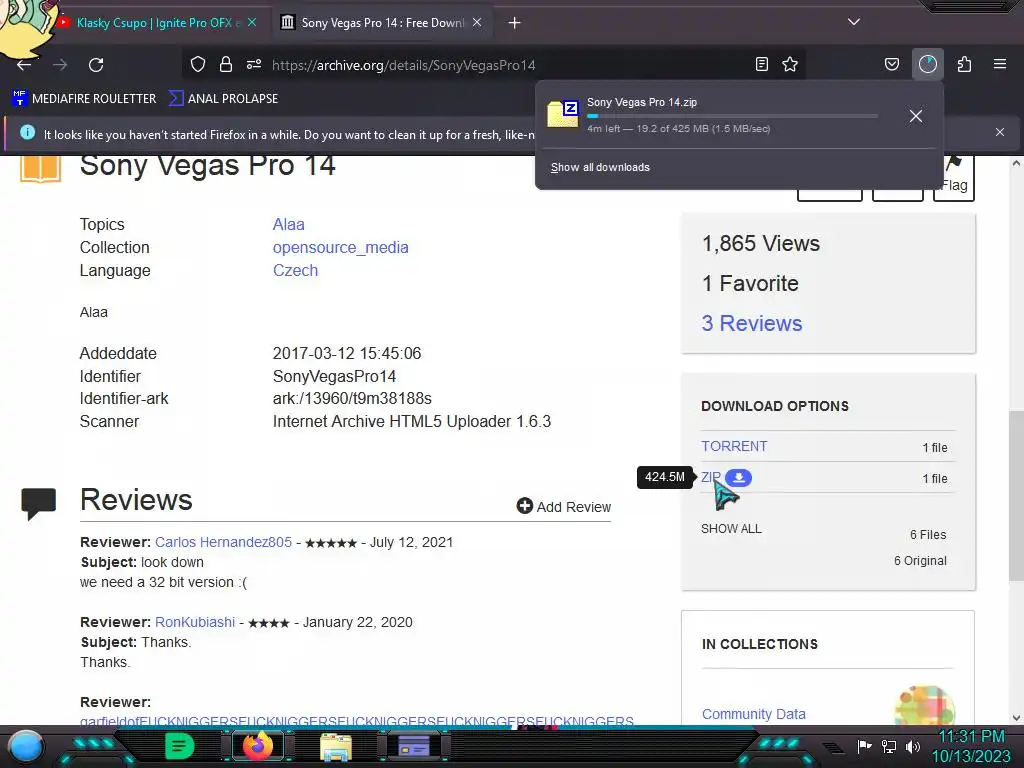Open a new tab

(515, 23)
